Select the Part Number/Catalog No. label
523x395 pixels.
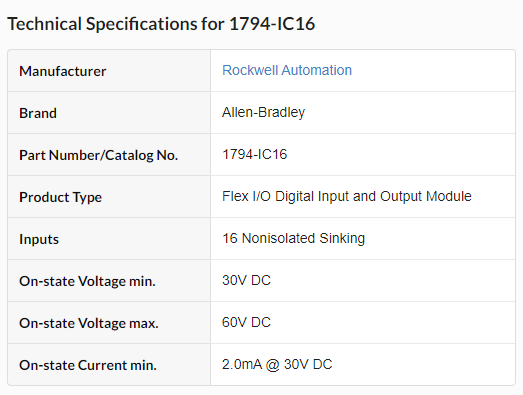point(99,155)
